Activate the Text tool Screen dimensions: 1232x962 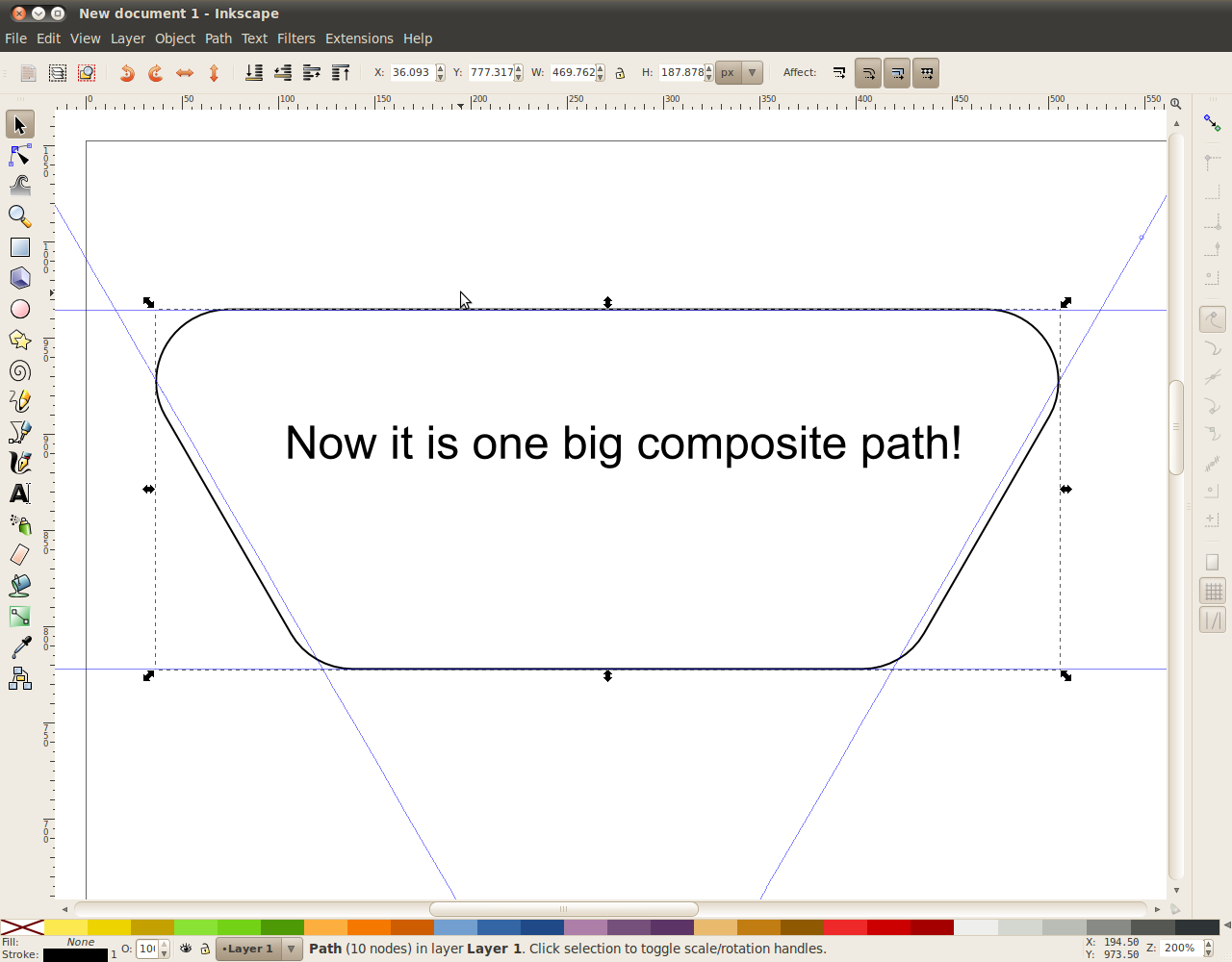tap(20, 494)
